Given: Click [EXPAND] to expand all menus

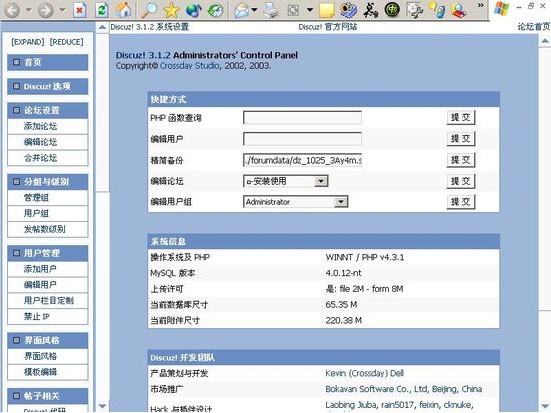Looking at the screenshot, I should click(28, 42).
